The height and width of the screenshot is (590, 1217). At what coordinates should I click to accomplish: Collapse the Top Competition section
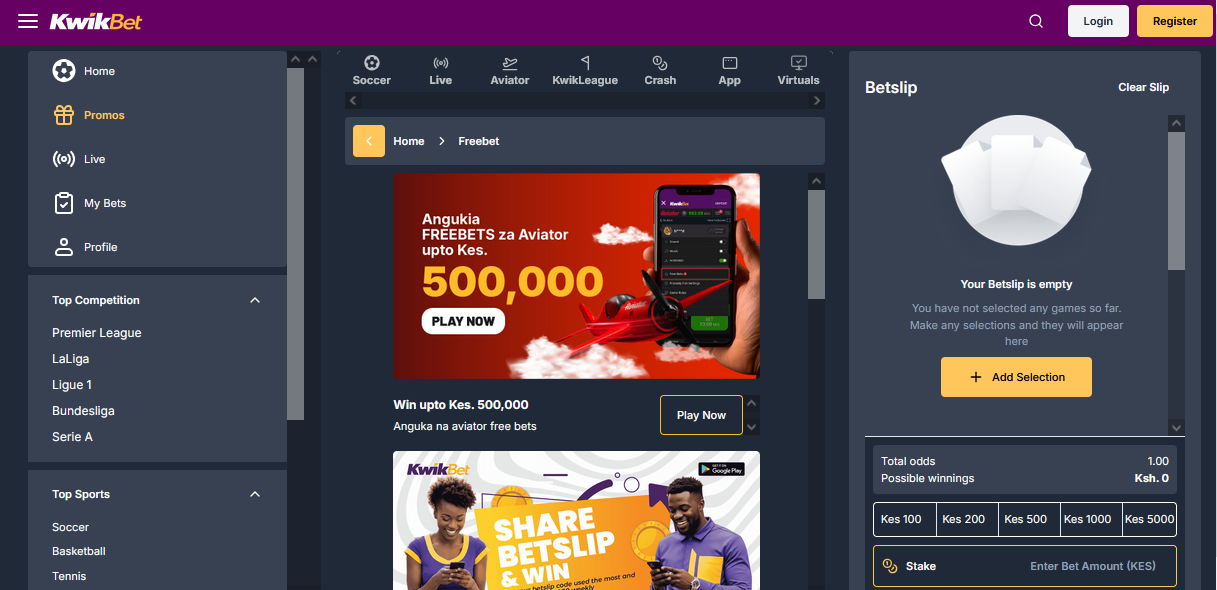coord(255,300)
